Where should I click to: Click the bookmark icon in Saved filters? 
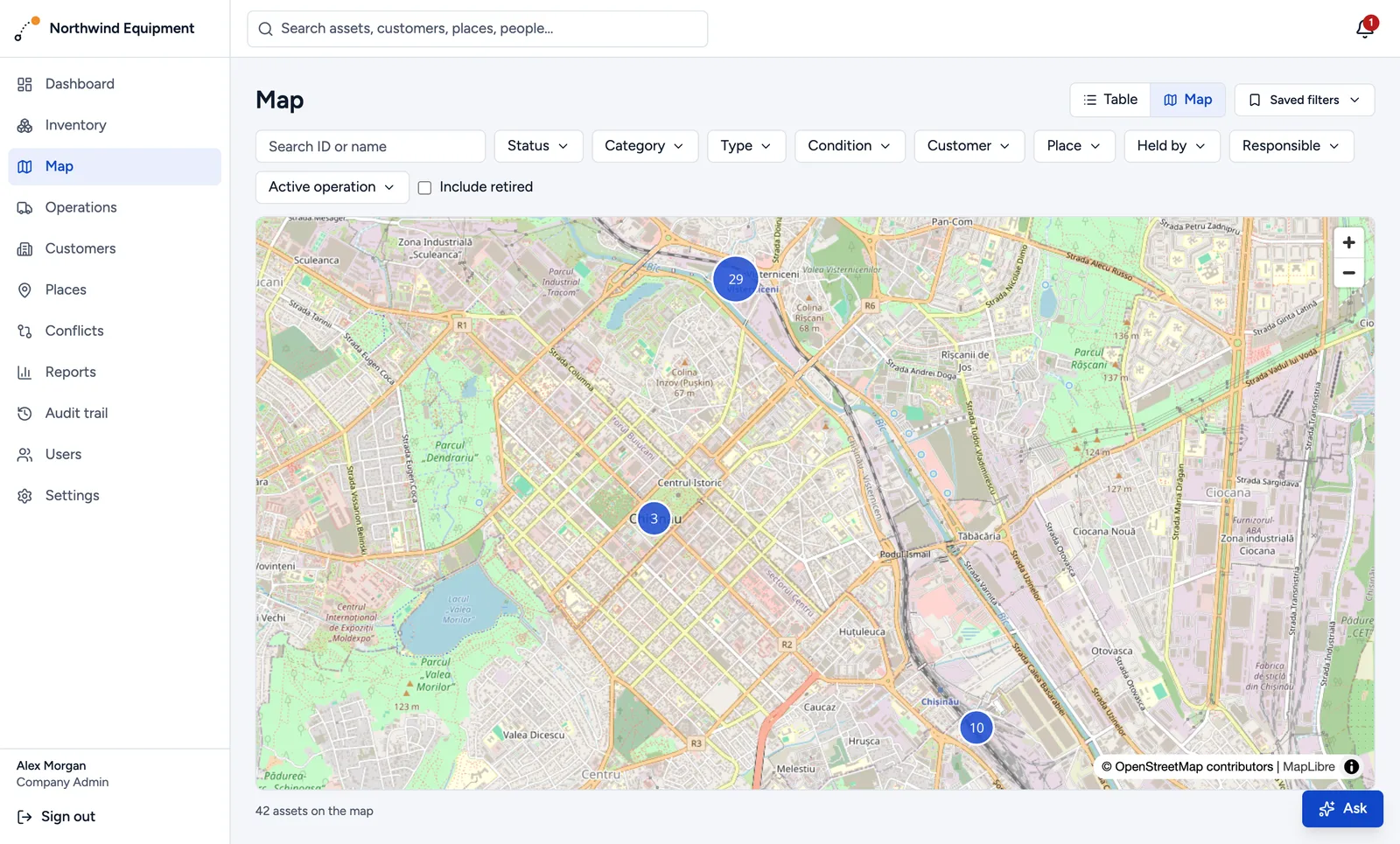pyautogui.click(x=1255, y=100)
